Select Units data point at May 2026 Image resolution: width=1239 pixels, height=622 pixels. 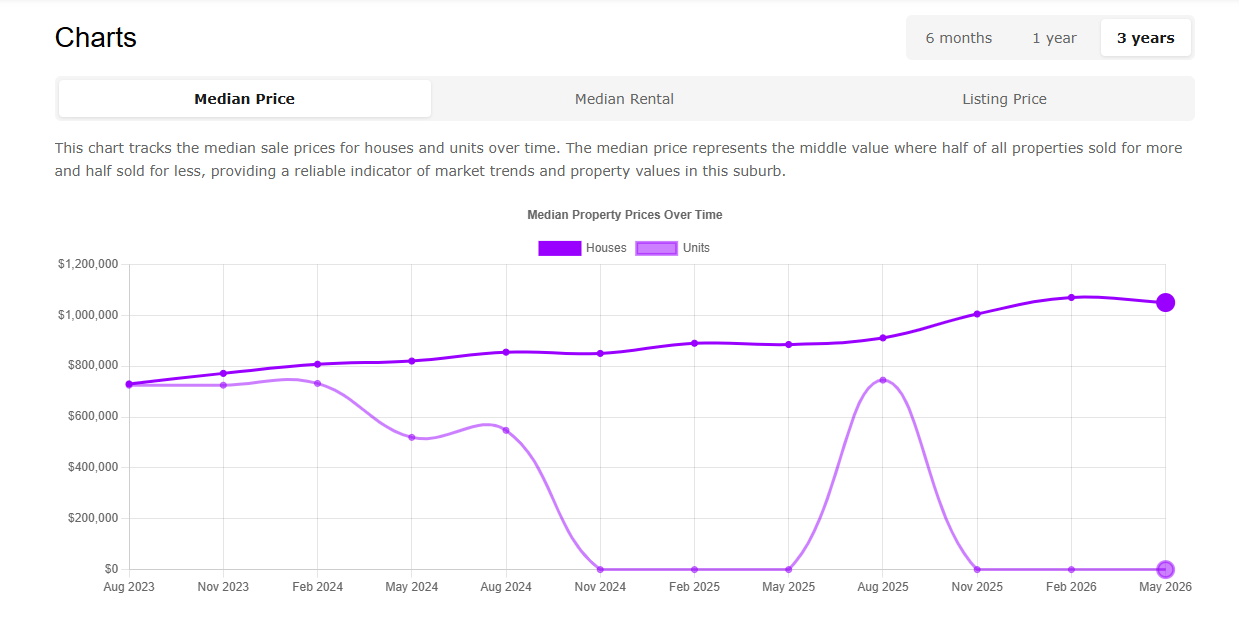click(1165, 569)
